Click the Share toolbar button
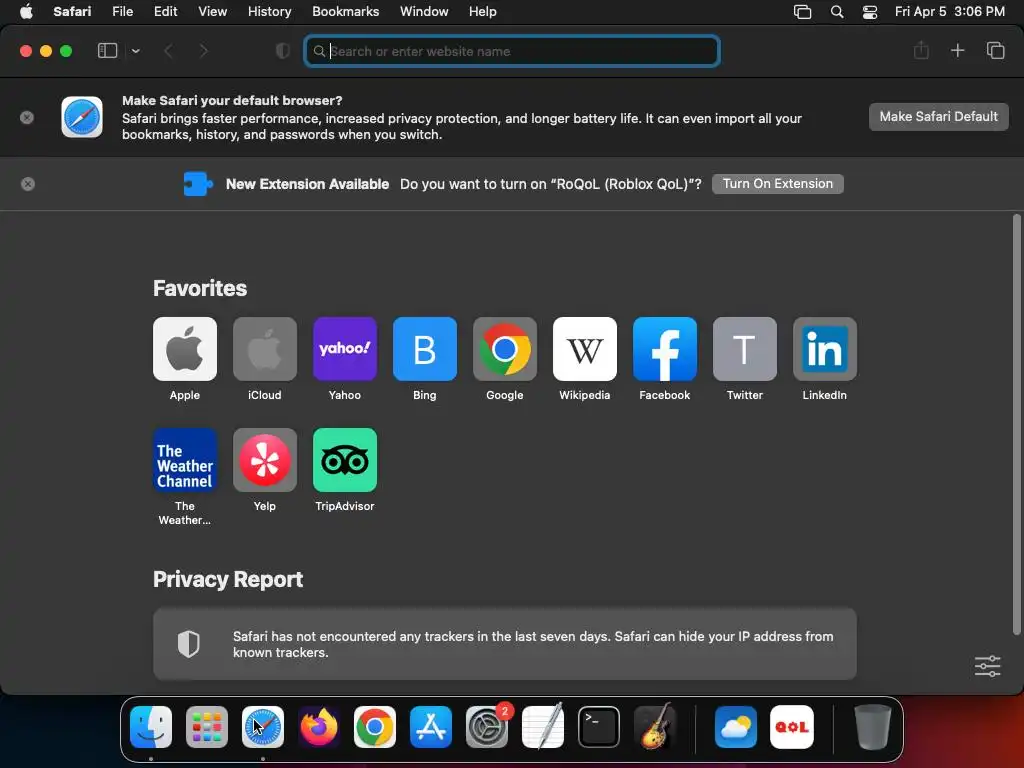Viewport: 1024px width, 768px height. tap(921, 50)
